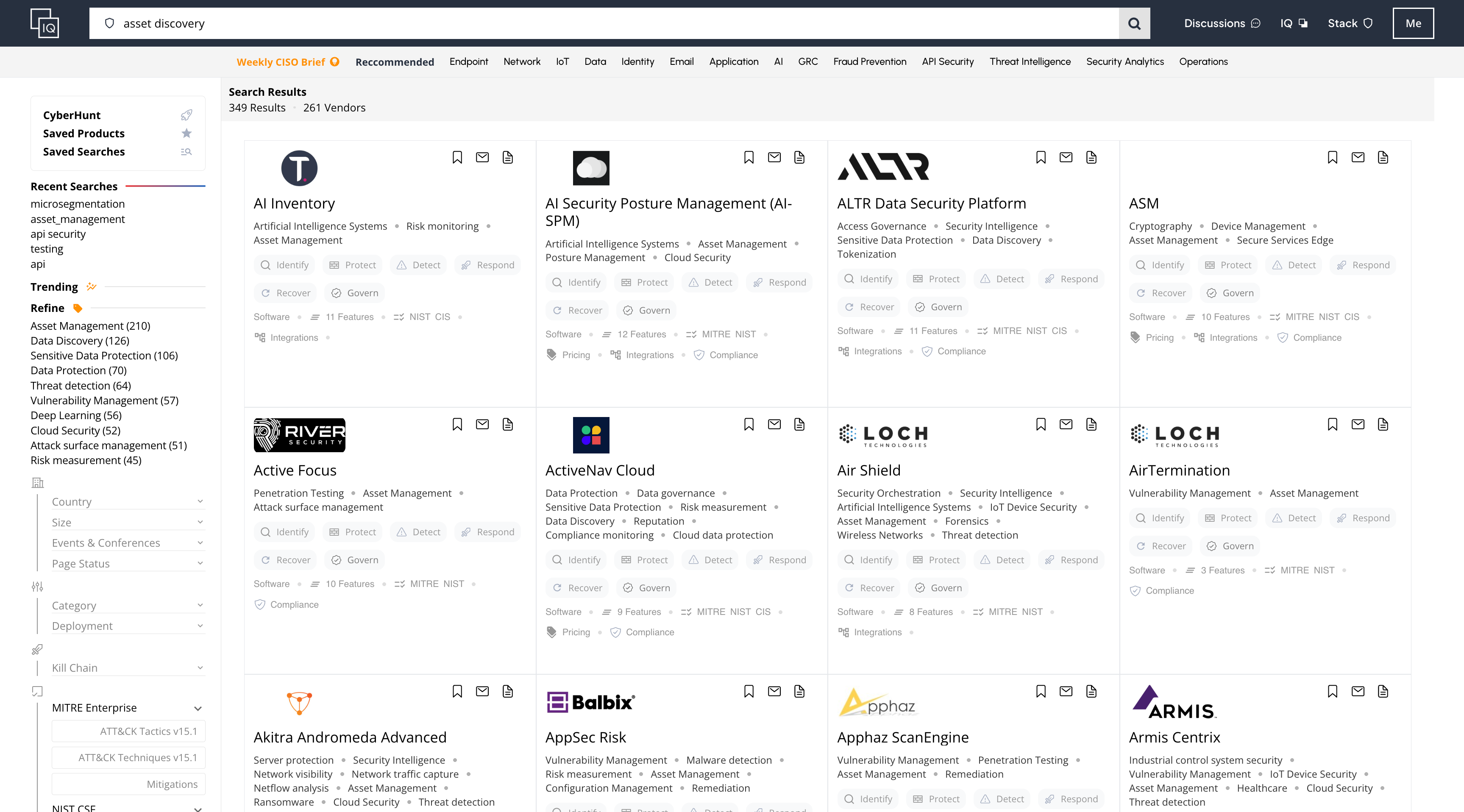
Task: Click CyberHunt rocket icon in sidebar
Action: coord(186,115)
